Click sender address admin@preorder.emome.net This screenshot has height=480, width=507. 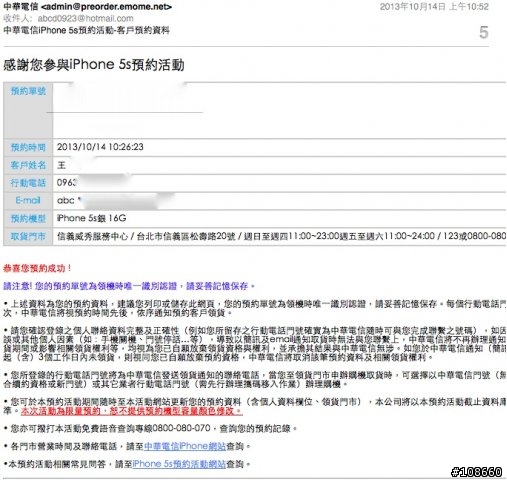(x=107, y=6)
